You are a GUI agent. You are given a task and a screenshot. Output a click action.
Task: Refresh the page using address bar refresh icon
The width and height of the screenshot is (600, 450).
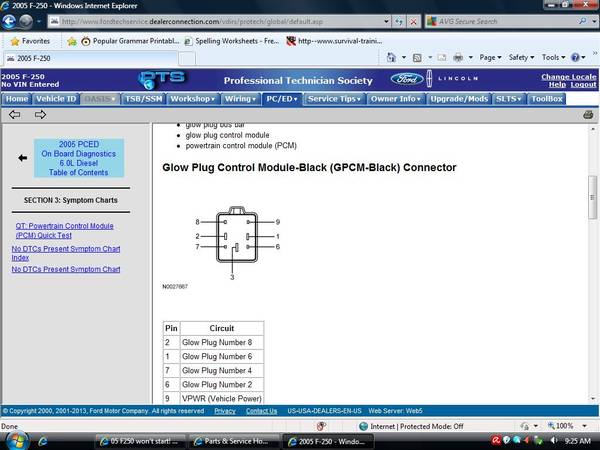(399, 22)
